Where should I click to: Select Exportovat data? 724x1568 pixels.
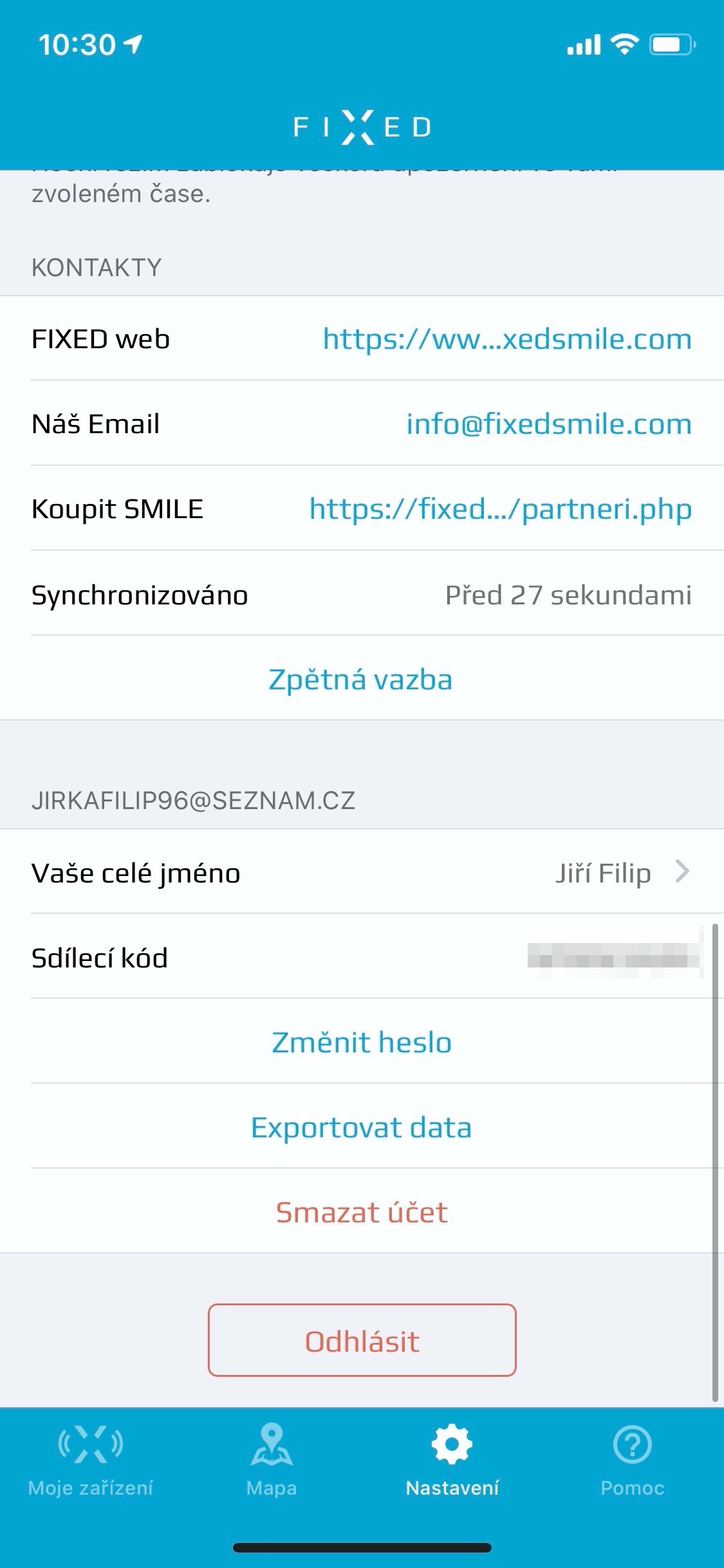click(362, 1127)
